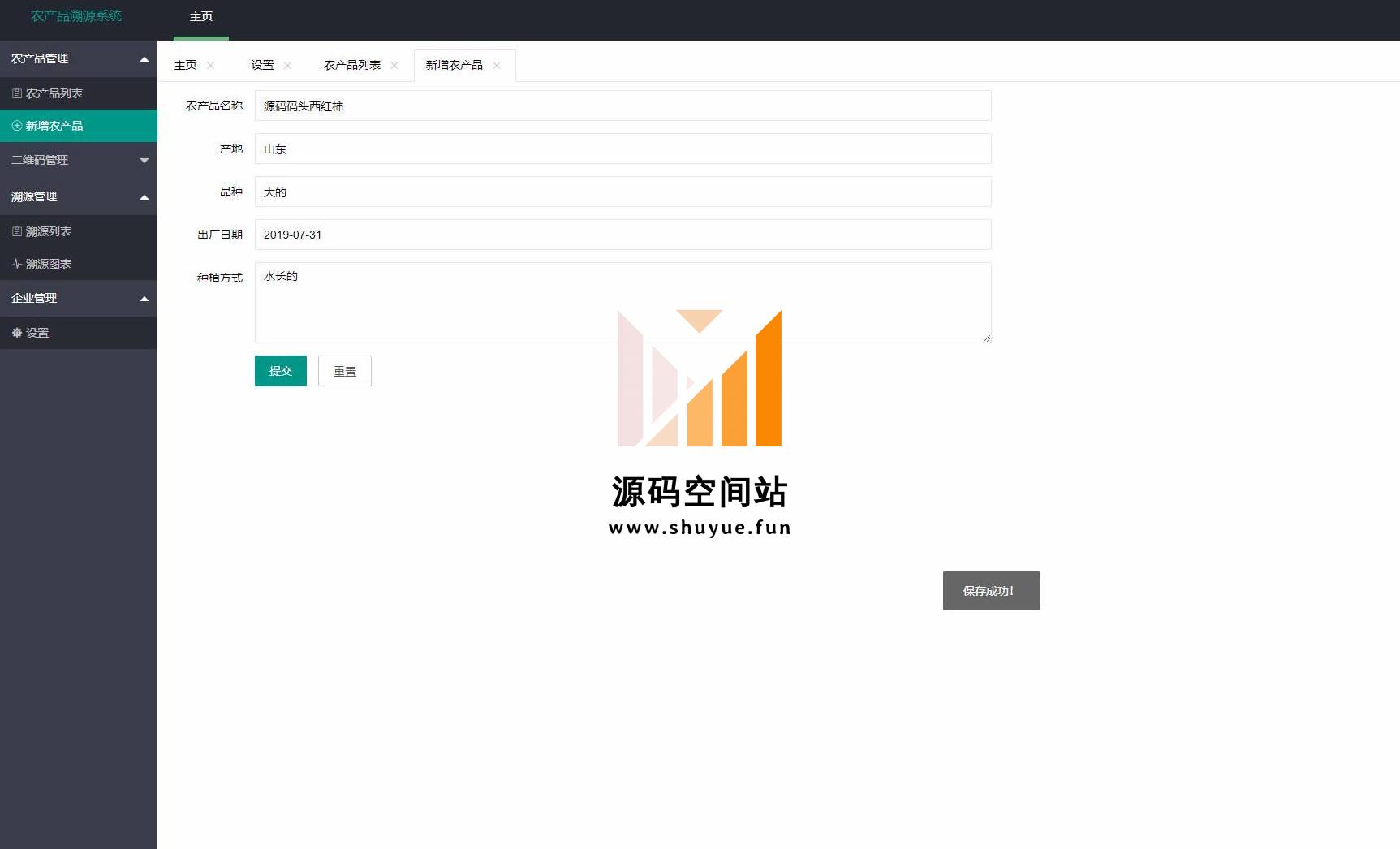Click the textarea resize handle corner
This screenshot has width=1400, height=849.
986,338
